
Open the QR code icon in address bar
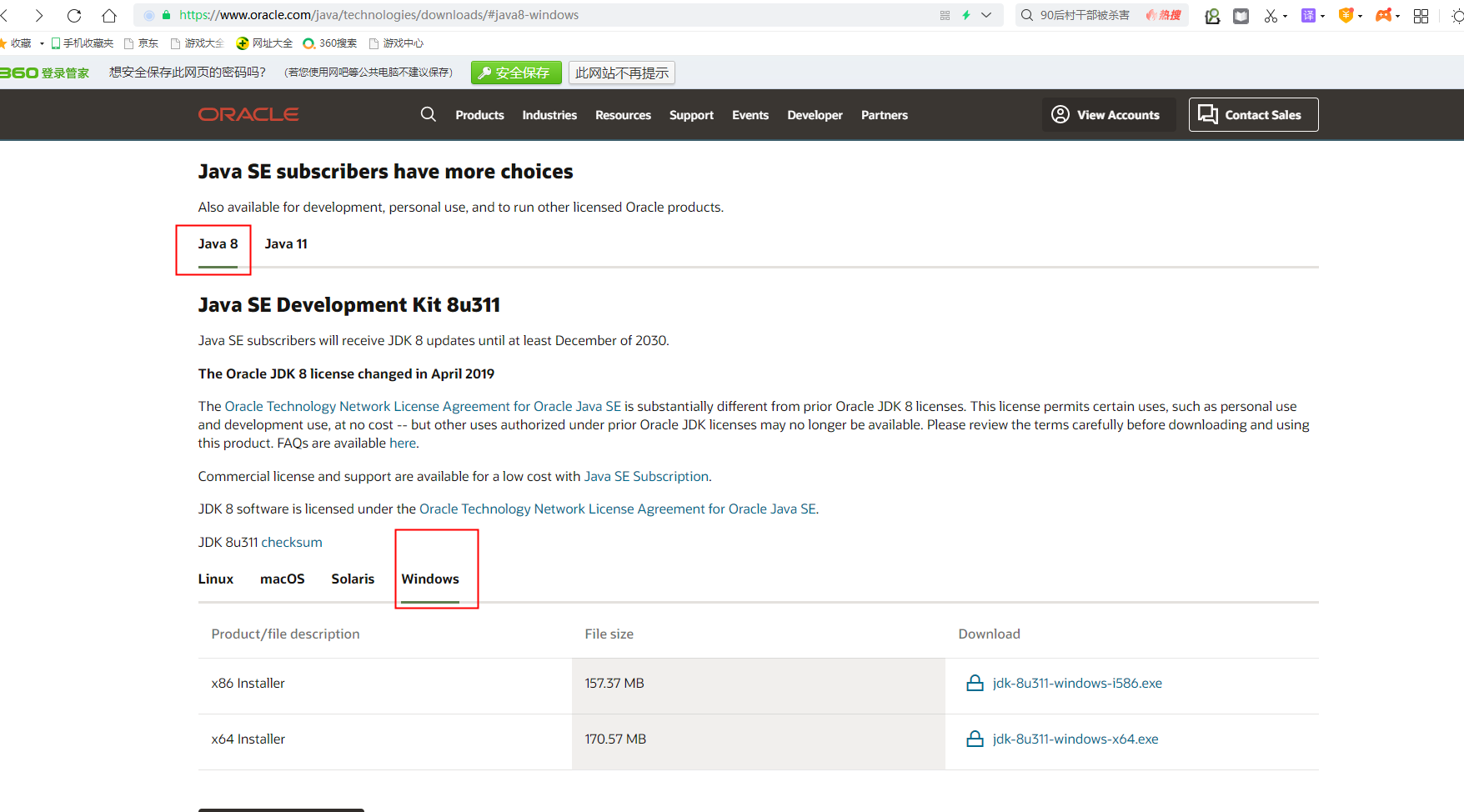tap(945, 15)
